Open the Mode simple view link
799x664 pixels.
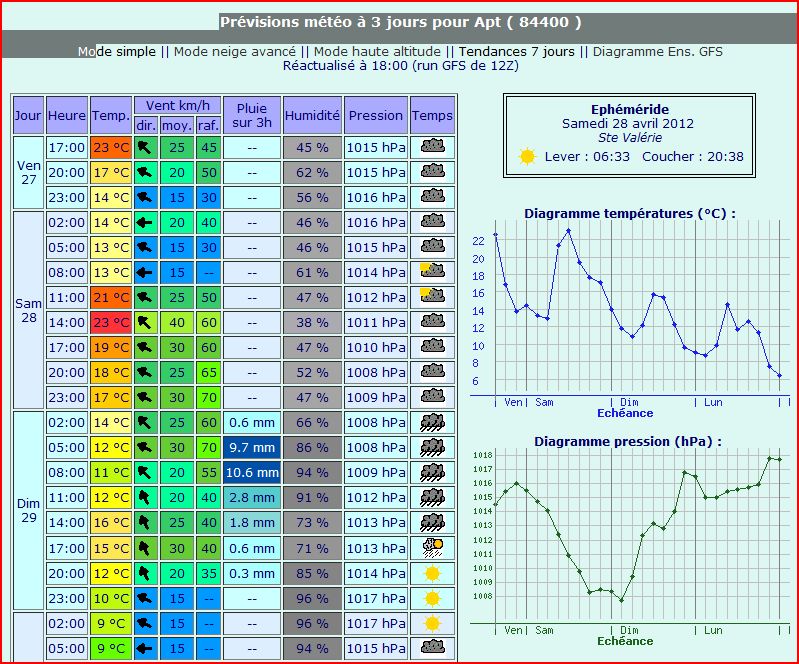pyautogui.click(x=117, y=51)
